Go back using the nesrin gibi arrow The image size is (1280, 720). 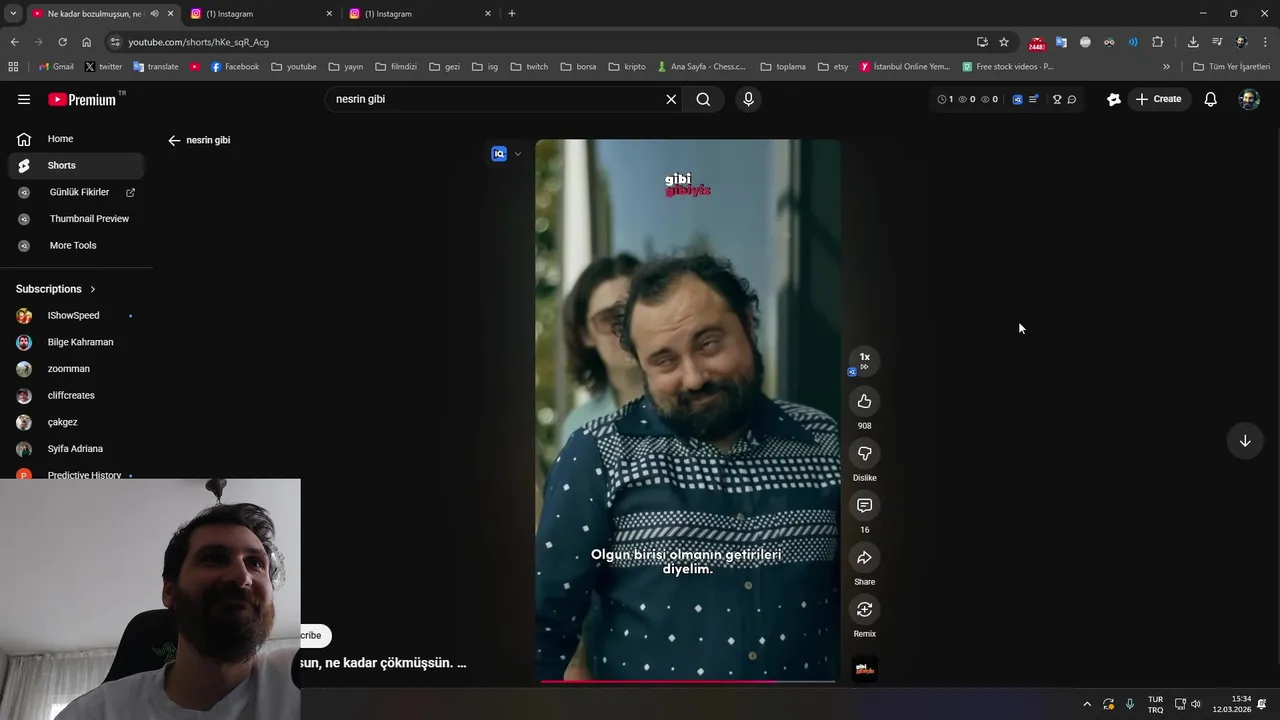coord(174,141)
